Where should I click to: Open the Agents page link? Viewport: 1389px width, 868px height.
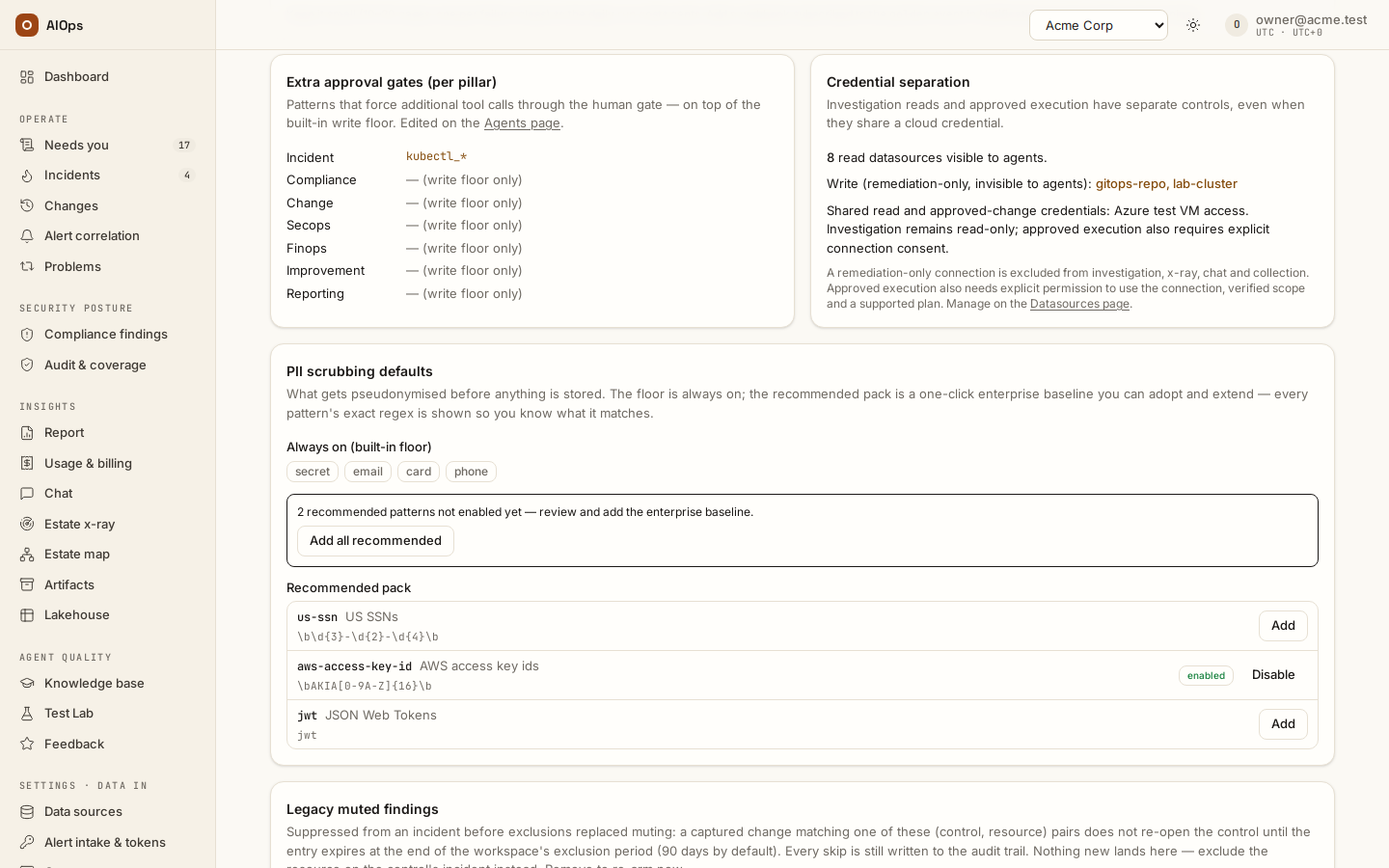(x=522, y=123)
